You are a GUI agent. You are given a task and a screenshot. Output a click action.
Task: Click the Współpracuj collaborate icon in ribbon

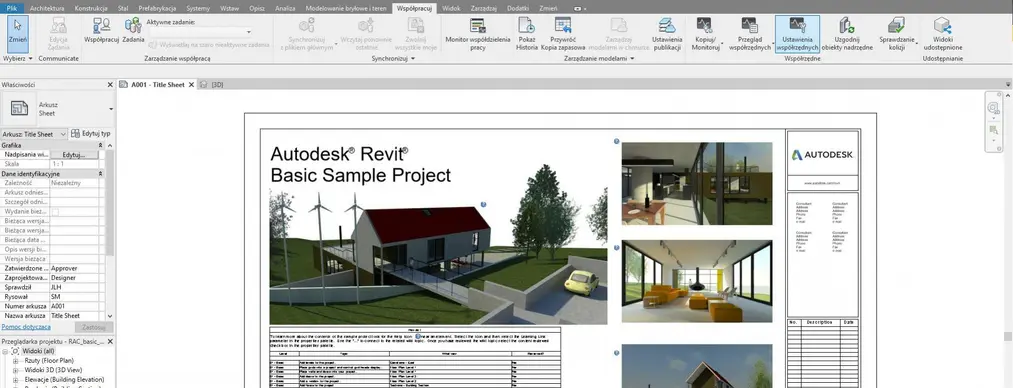click(101, 31)
